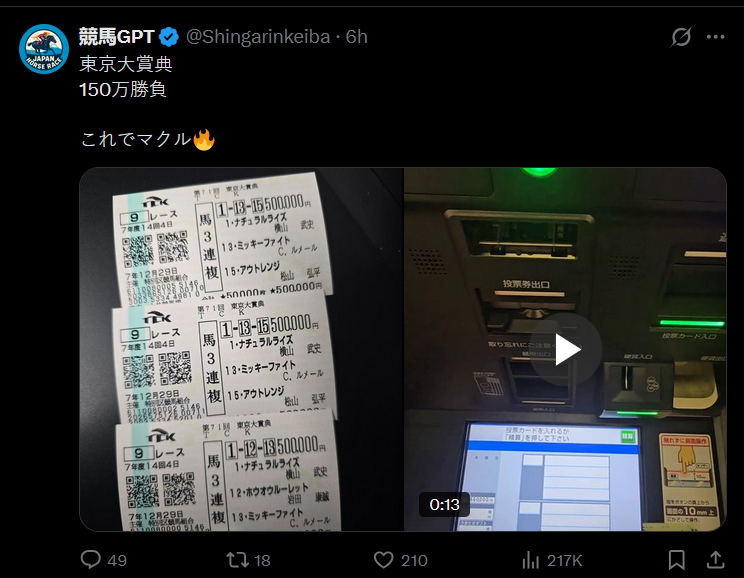Image resolution: width=744 pixels, height=578 pixels.
Task: View post analytics bar chart icon
Action: pyautogui.click(x=530, y=560)
